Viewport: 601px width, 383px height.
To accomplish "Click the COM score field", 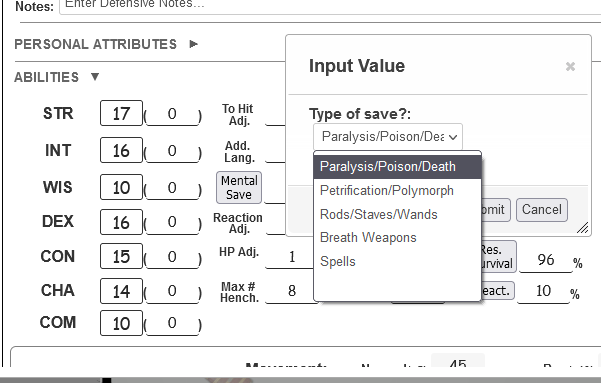I will pos(121,323).
